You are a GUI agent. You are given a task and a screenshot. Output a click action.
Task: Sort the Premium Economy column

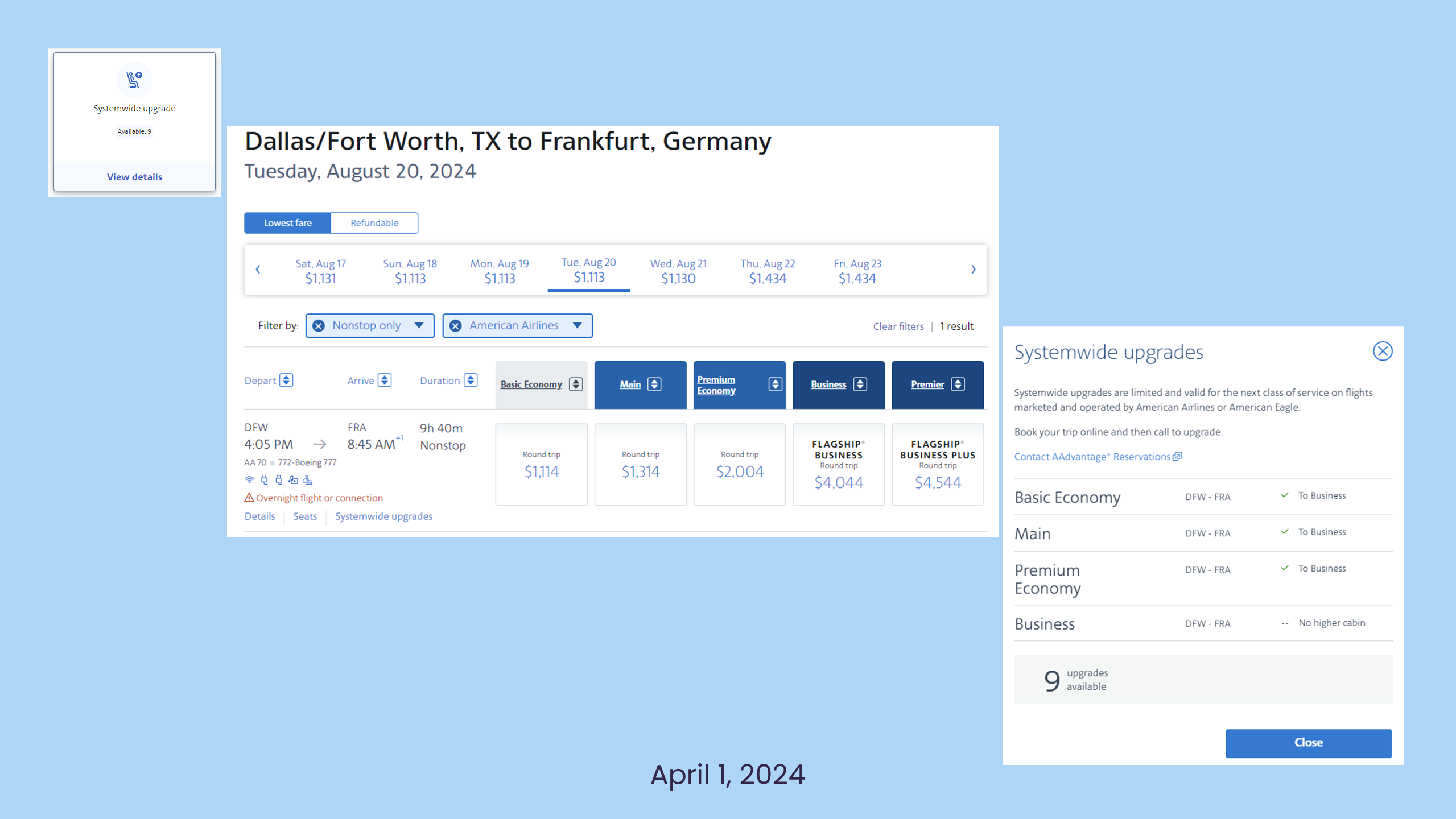[775, 384]
